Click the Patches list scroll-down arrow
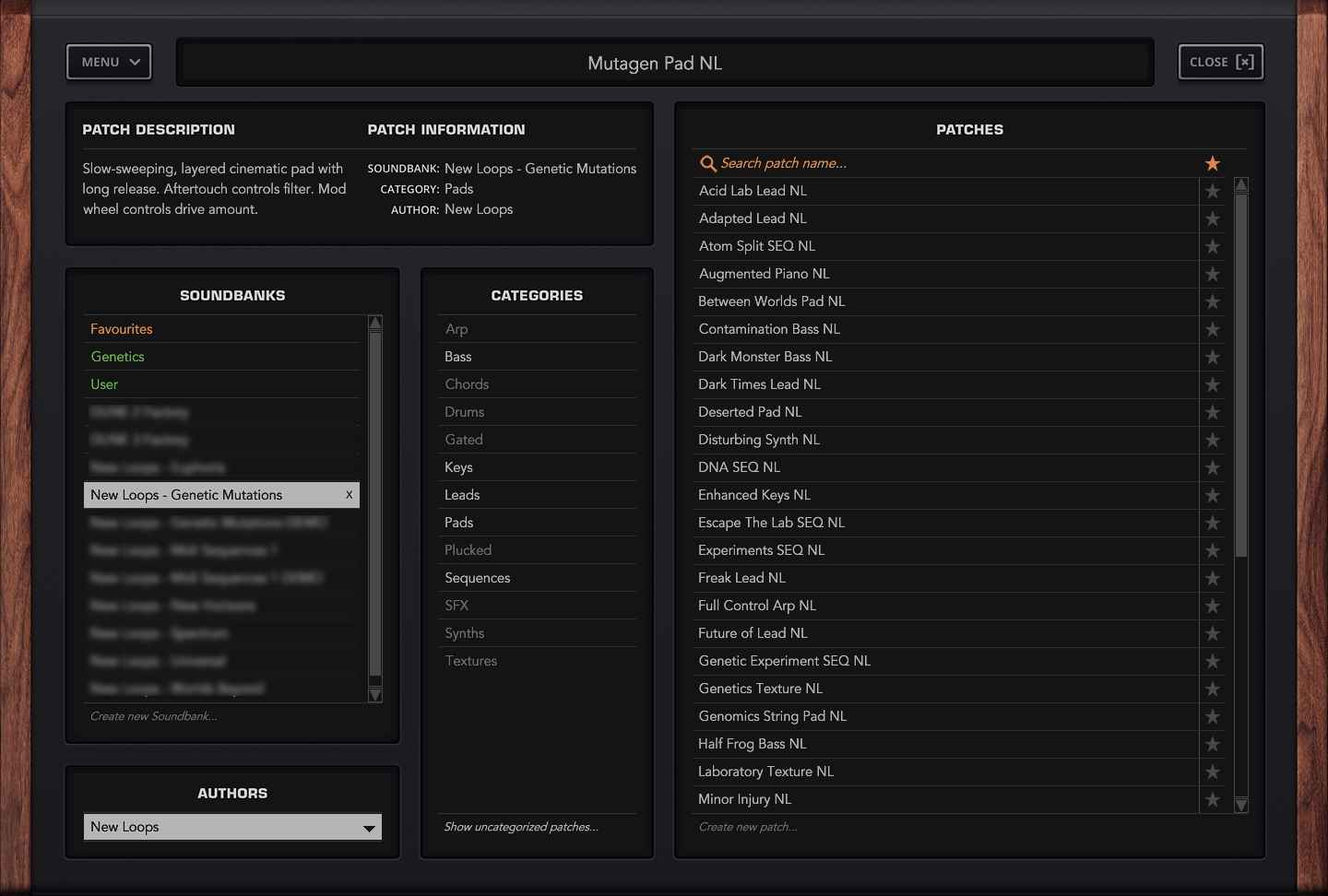This screenshot has width=1328, height=896. pos(1241,804)
